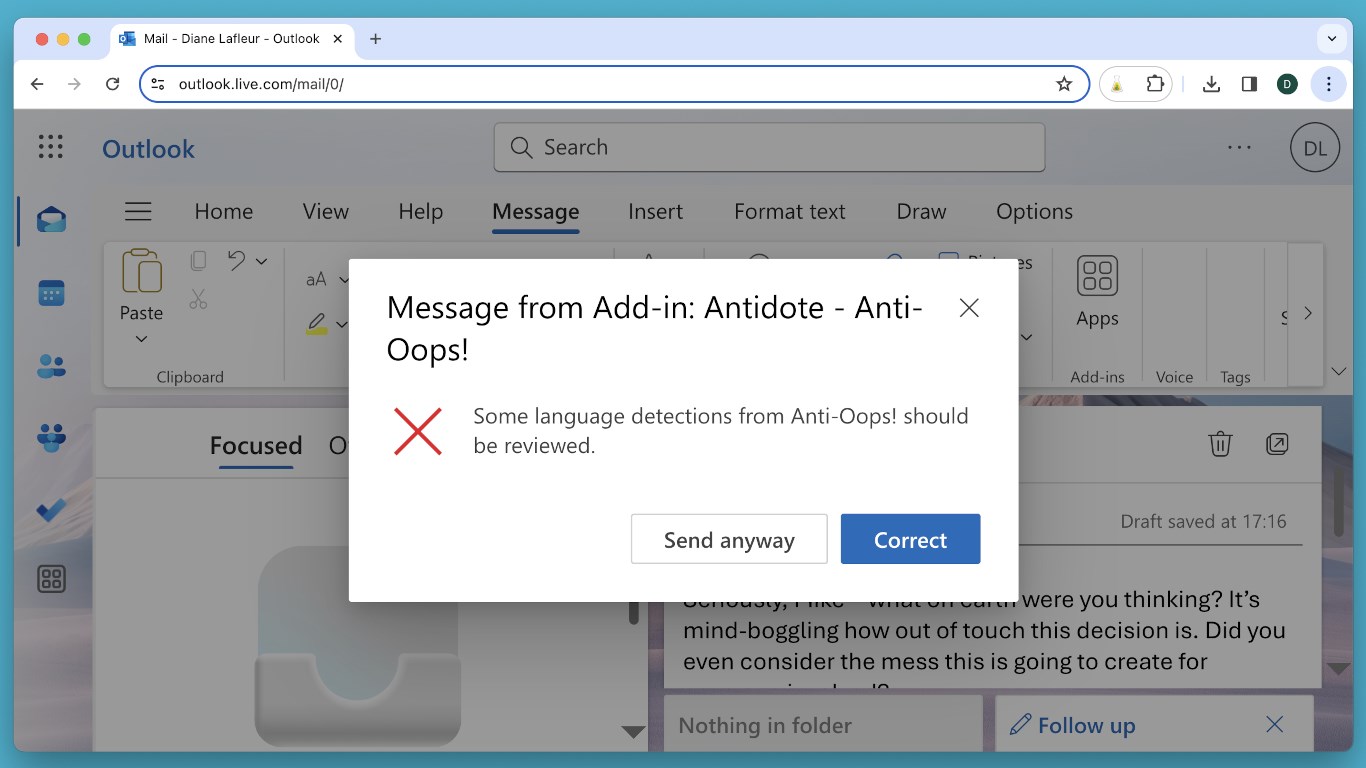Click the Undo arrow icon
This screenshot has width=1366, height=768.
(x=236, y=261)
